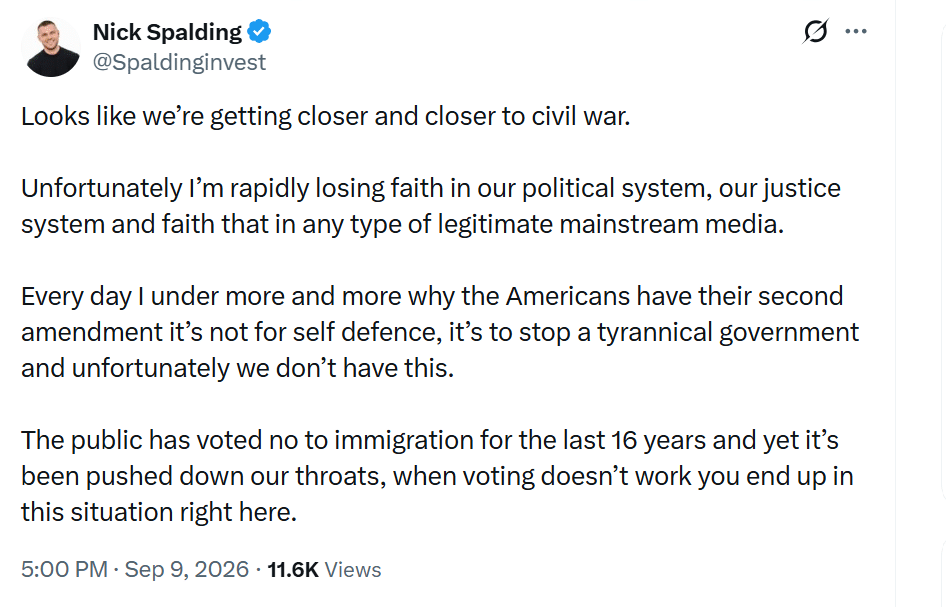Open Nick Spalding's profile photo
Screen dimensions: 946x607
tap(51, 48)
